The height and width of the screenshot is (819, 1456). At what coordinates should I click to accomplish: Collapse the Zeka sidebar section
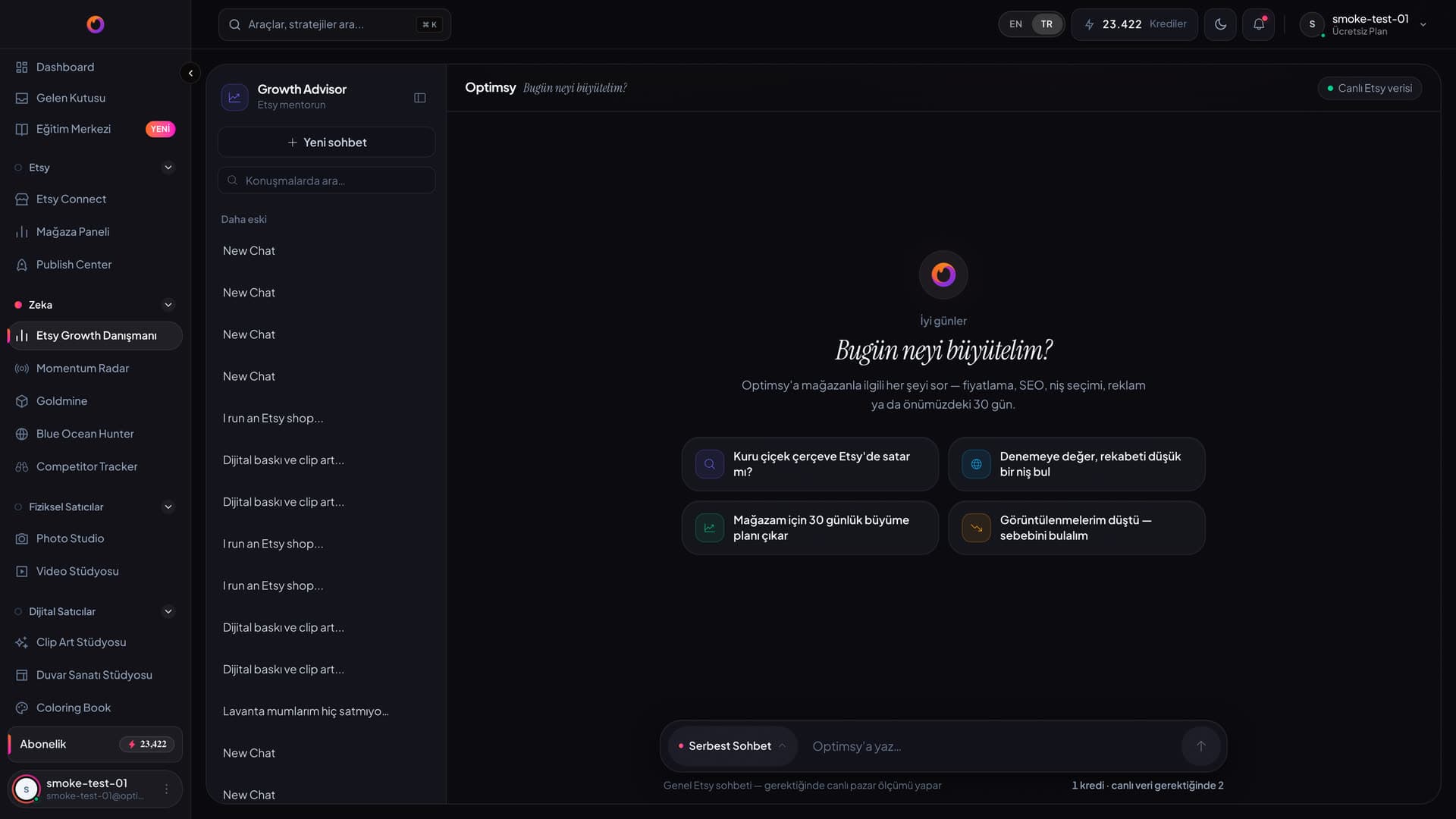168,305
